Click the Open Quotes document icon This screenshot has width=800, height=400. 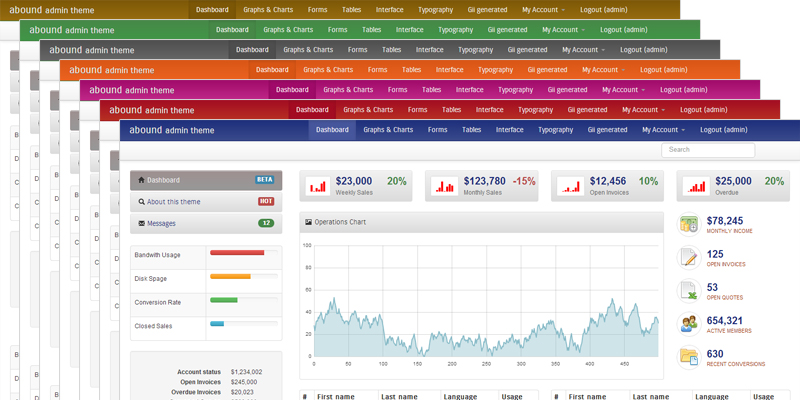pyautogui.click(x=689, y=291)
